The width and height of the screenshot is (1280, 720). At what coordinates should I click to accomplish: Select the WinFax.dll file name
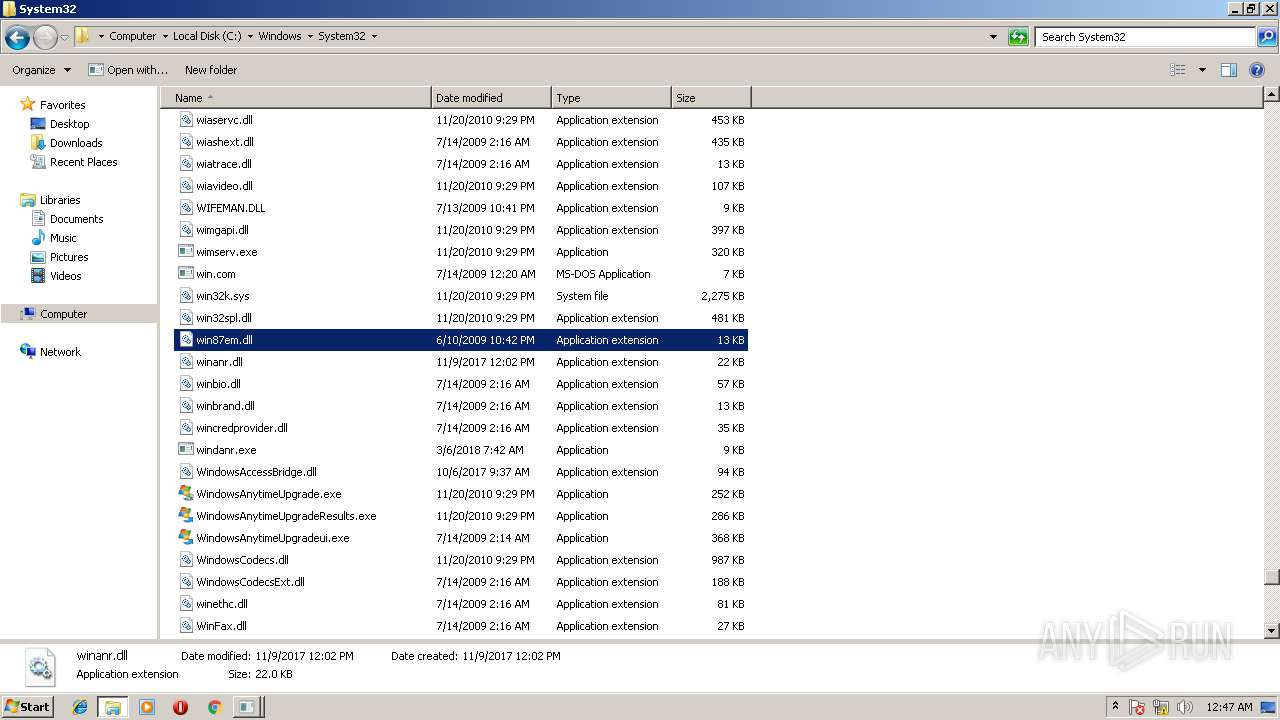pos(221,626)
